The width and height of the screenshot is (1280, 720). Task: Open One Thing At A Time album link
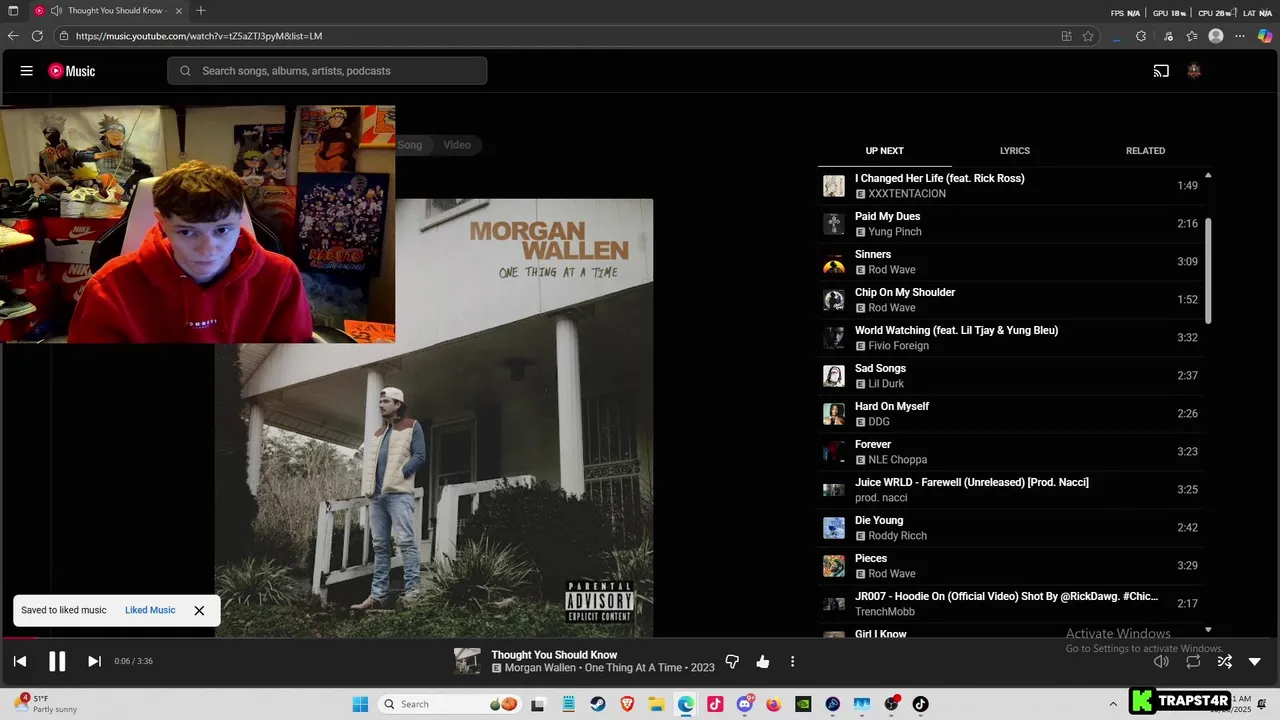click(x=635, y=668)
